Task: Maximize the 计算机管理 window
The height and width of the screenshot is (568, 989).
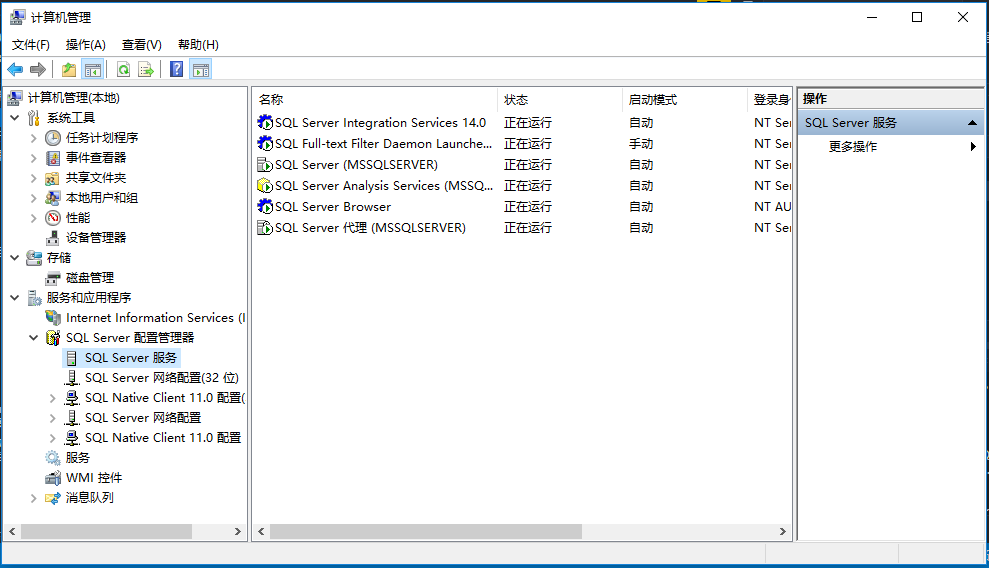Action: click(x=917, y=18)
